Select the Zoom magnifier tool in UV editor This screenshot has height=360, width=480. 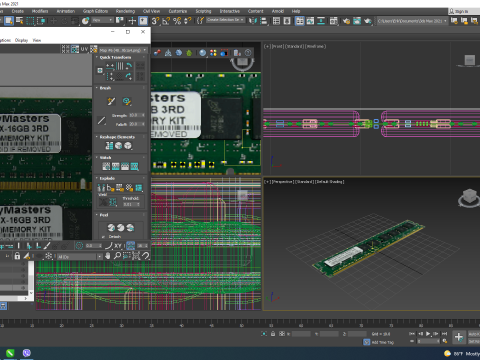click(117, 256)
